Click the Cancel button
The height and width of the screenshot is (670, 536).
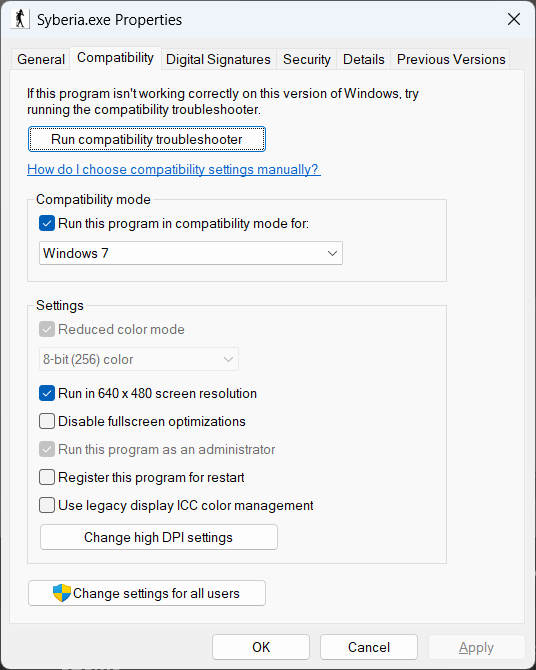coord(369,647)
